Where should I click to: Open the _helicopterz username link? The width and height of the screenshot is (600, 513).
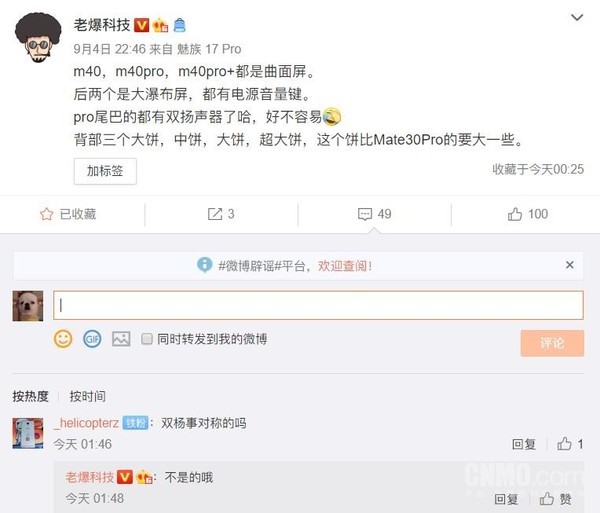click(87, 423)
